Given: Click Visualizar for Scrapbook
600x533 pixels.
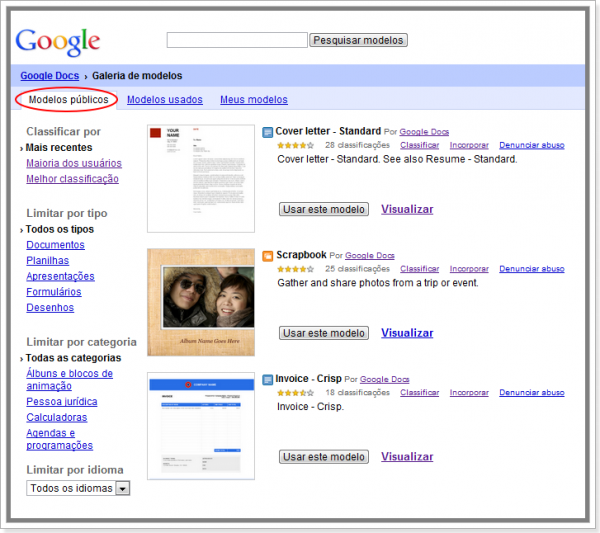Looking at the screenshot, I should 407,333.
